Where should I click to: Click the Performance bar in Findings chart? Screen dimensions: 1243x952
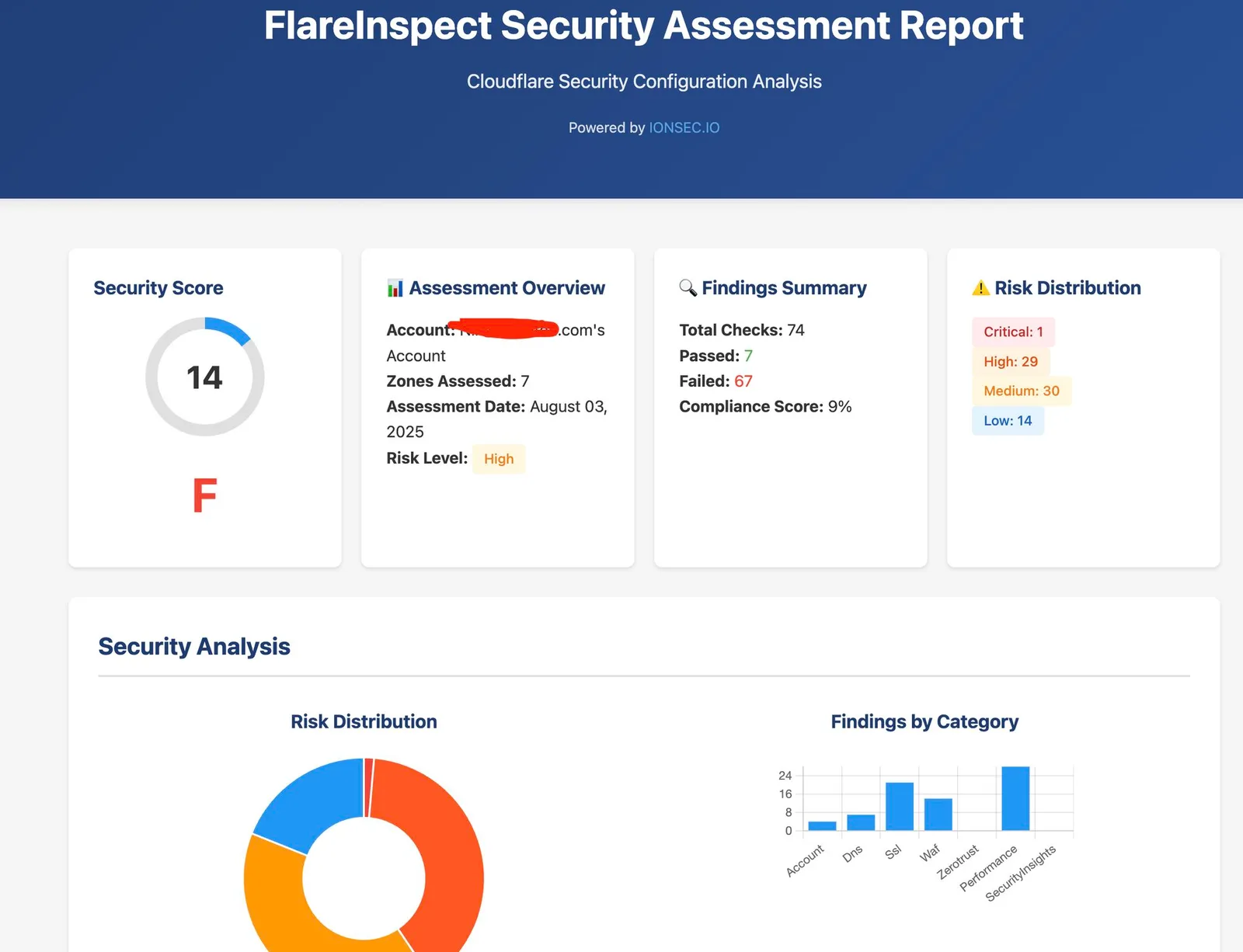[1015, 798]
